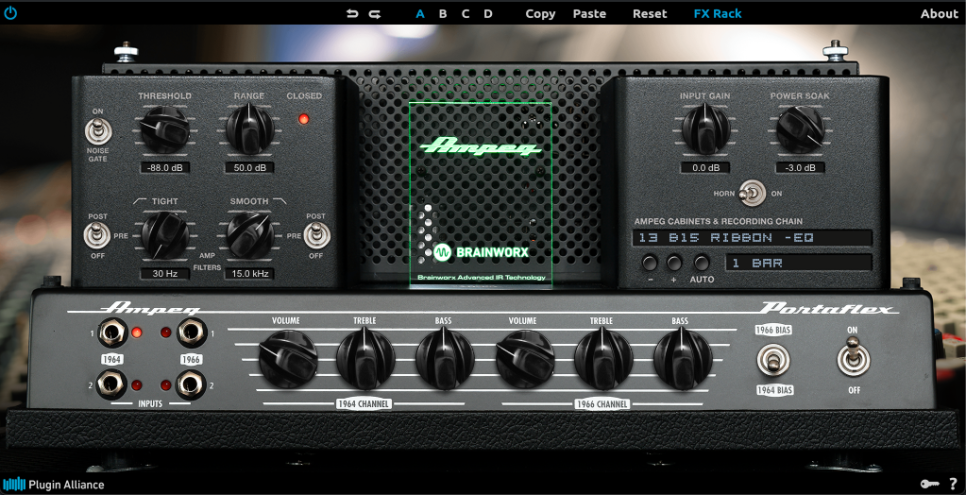966x495 pixels.
Task: Click the 1964 Channel Bass knob
Action: (445, 359)
